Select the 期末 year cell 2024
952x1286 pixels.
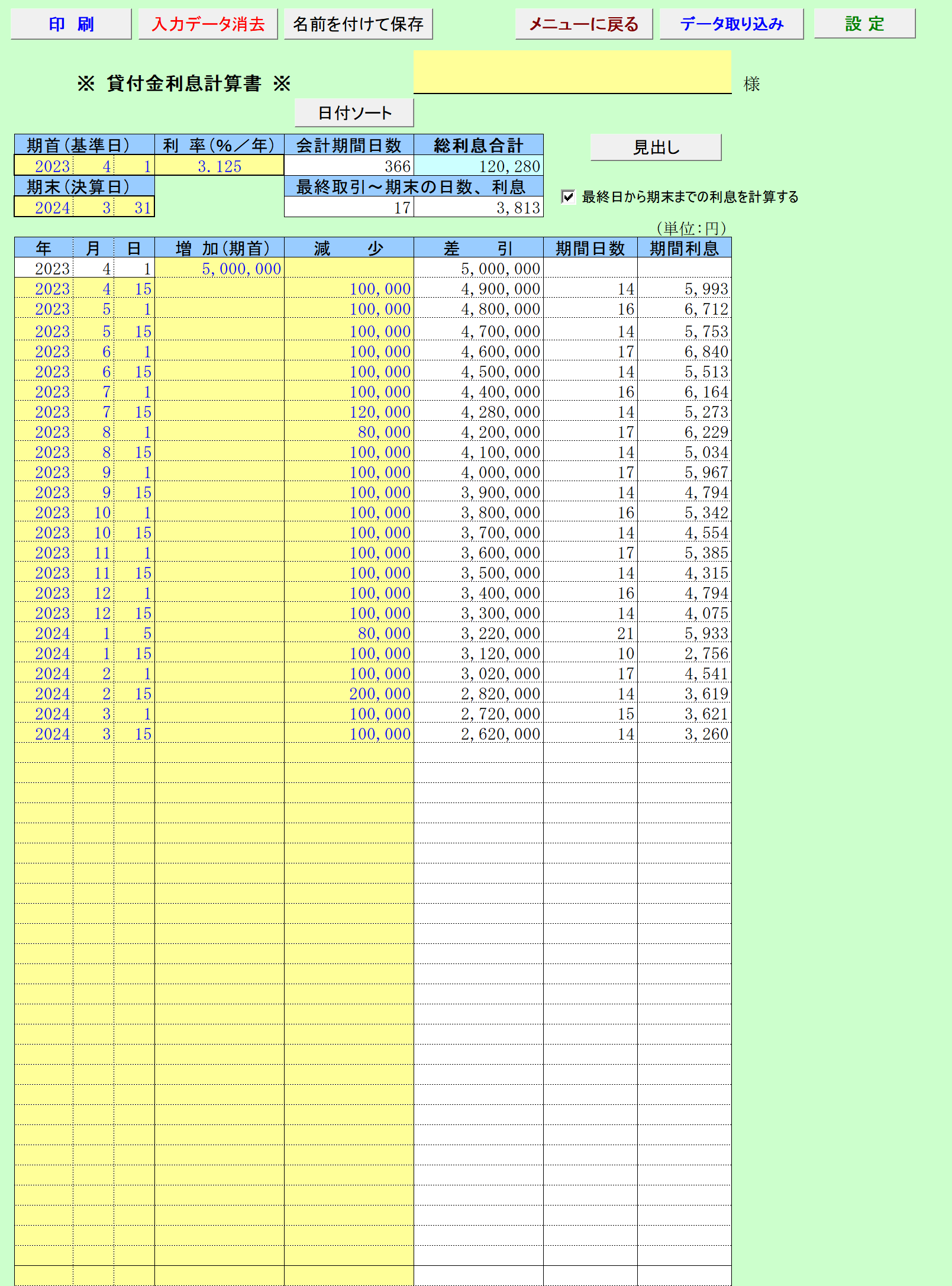pyautogui.click(x=44, y=208)
